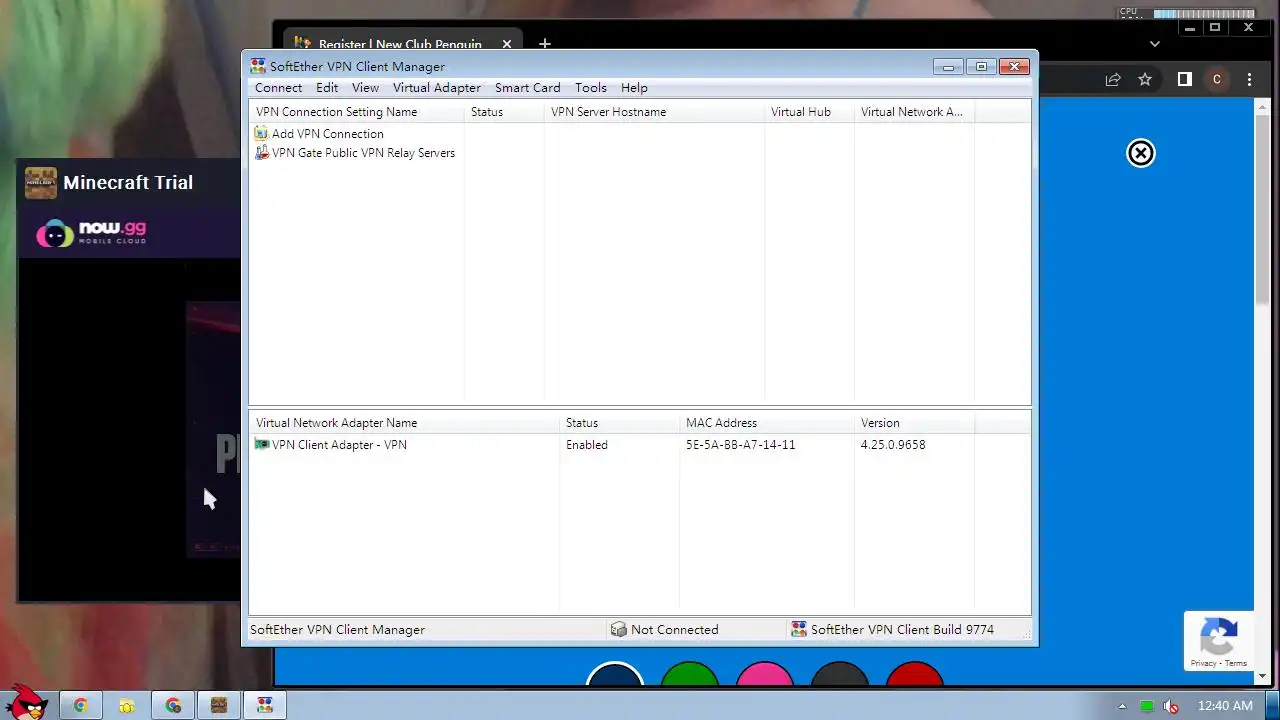Screen dimensions: 1280x720
Task: Click the SoftEther title bar app icon
Action: click(258, 66)
